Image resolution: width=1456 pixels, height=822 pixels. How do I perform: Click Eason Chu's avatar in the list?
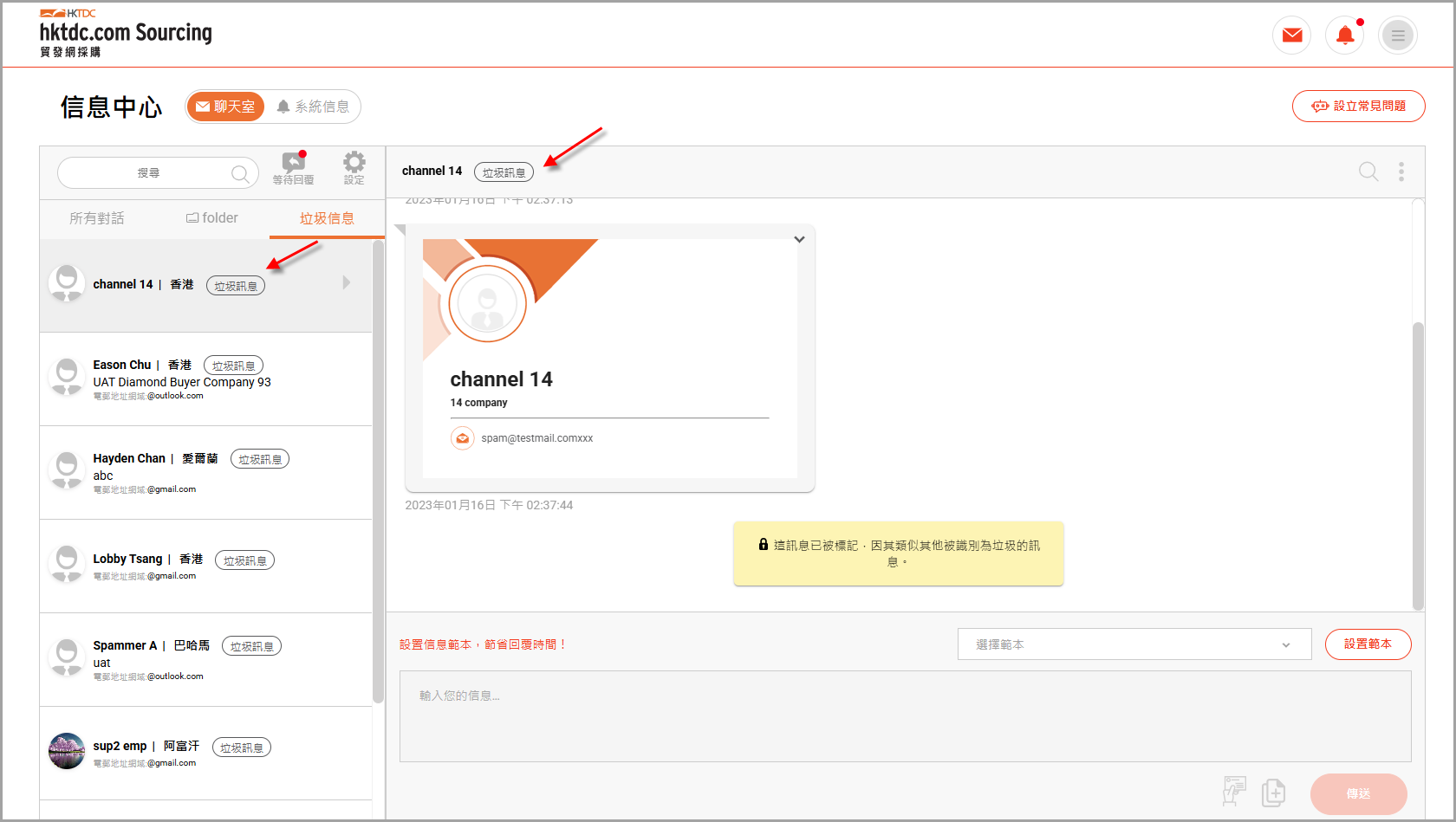click(67, 377)
